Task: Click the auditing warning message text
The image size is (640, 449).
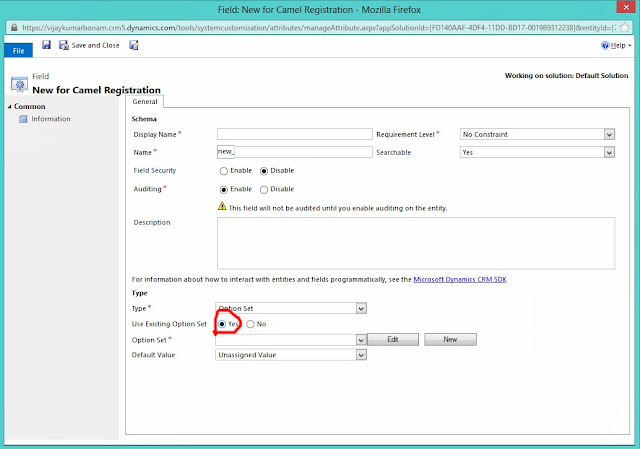Action: click(x=338, y=208)
